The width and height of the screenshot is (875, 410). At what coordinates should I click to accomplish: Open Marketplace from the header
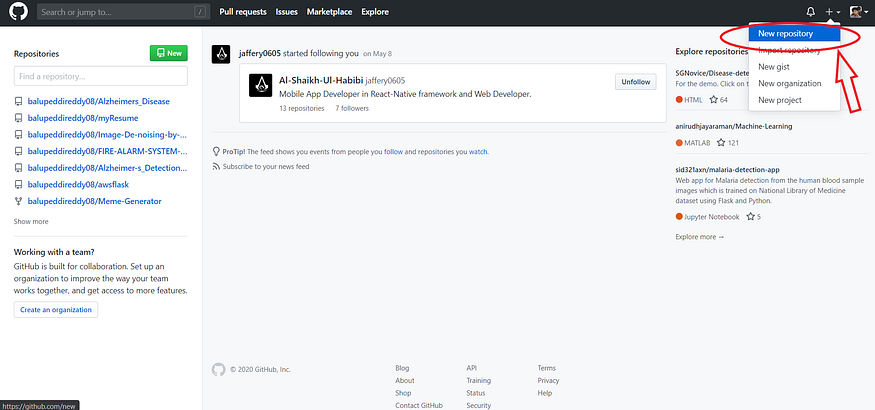pyautogui.click(x=329, y=12)
